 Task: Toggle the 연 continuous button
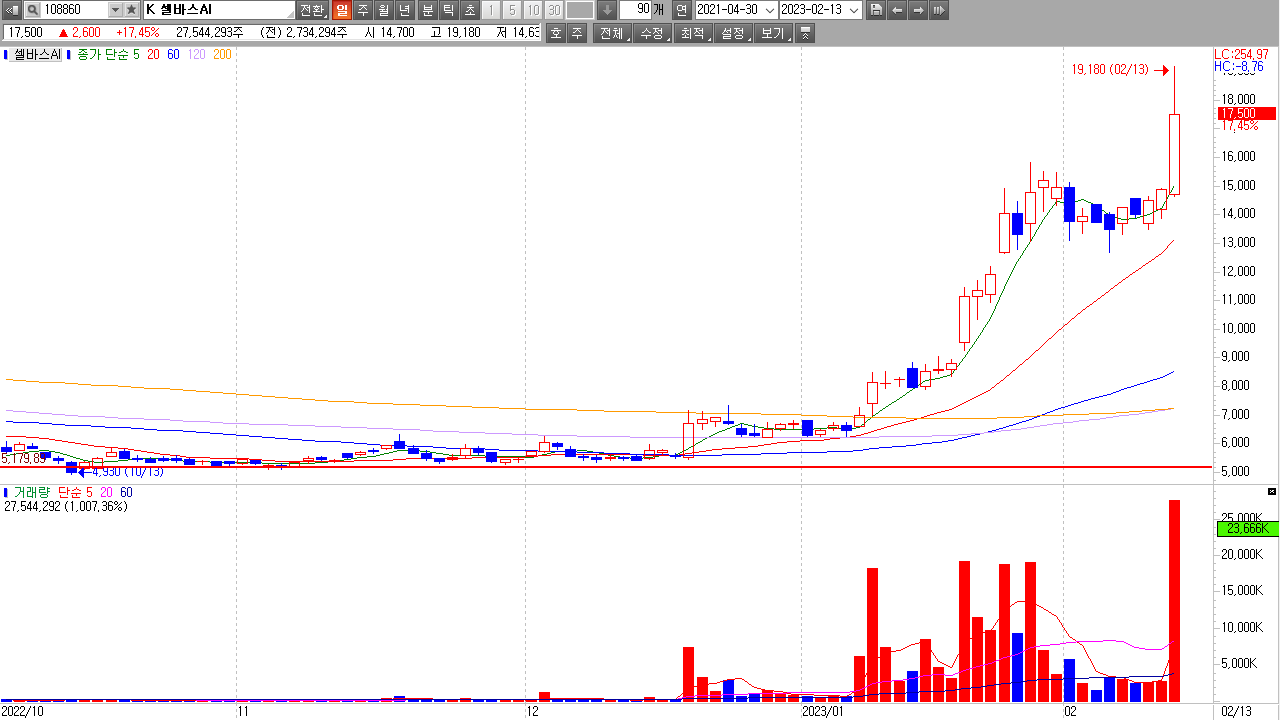(681, 10)
